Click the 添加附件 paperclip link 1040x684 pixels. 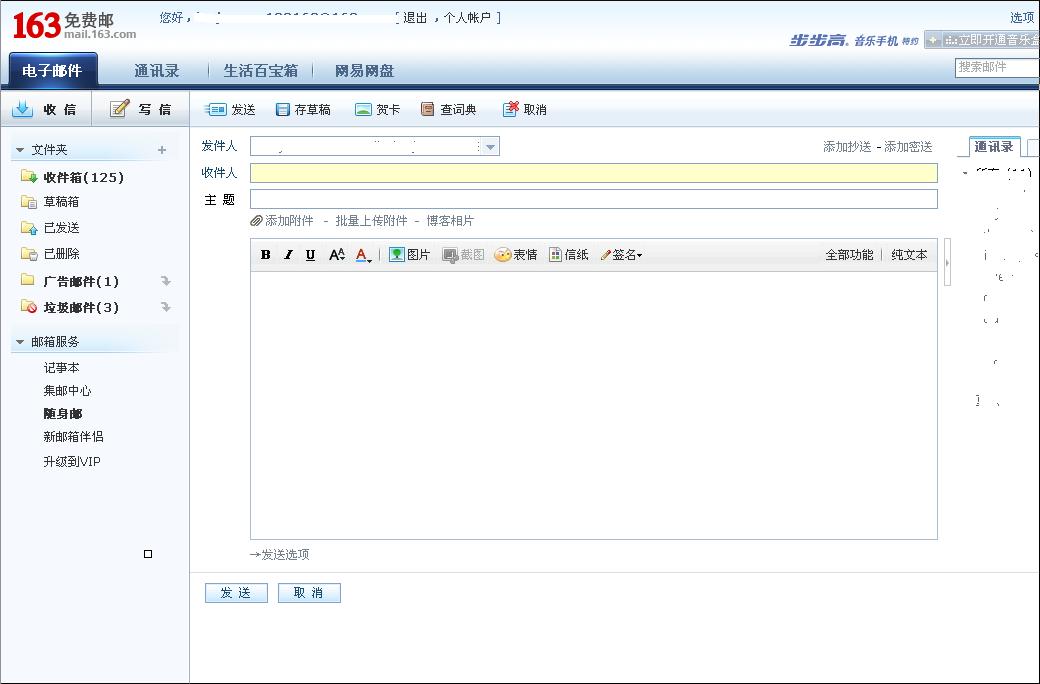[x=282, y=221]
